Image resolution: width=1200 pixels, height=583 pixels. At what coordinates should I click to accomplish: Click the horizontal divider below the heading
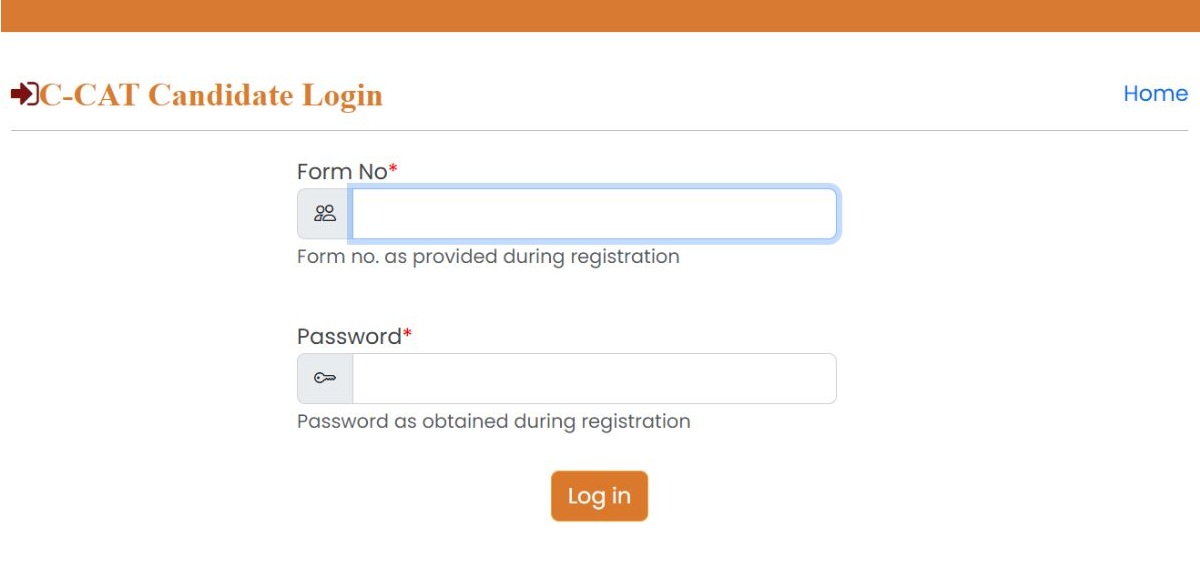[x=600, y=130]
